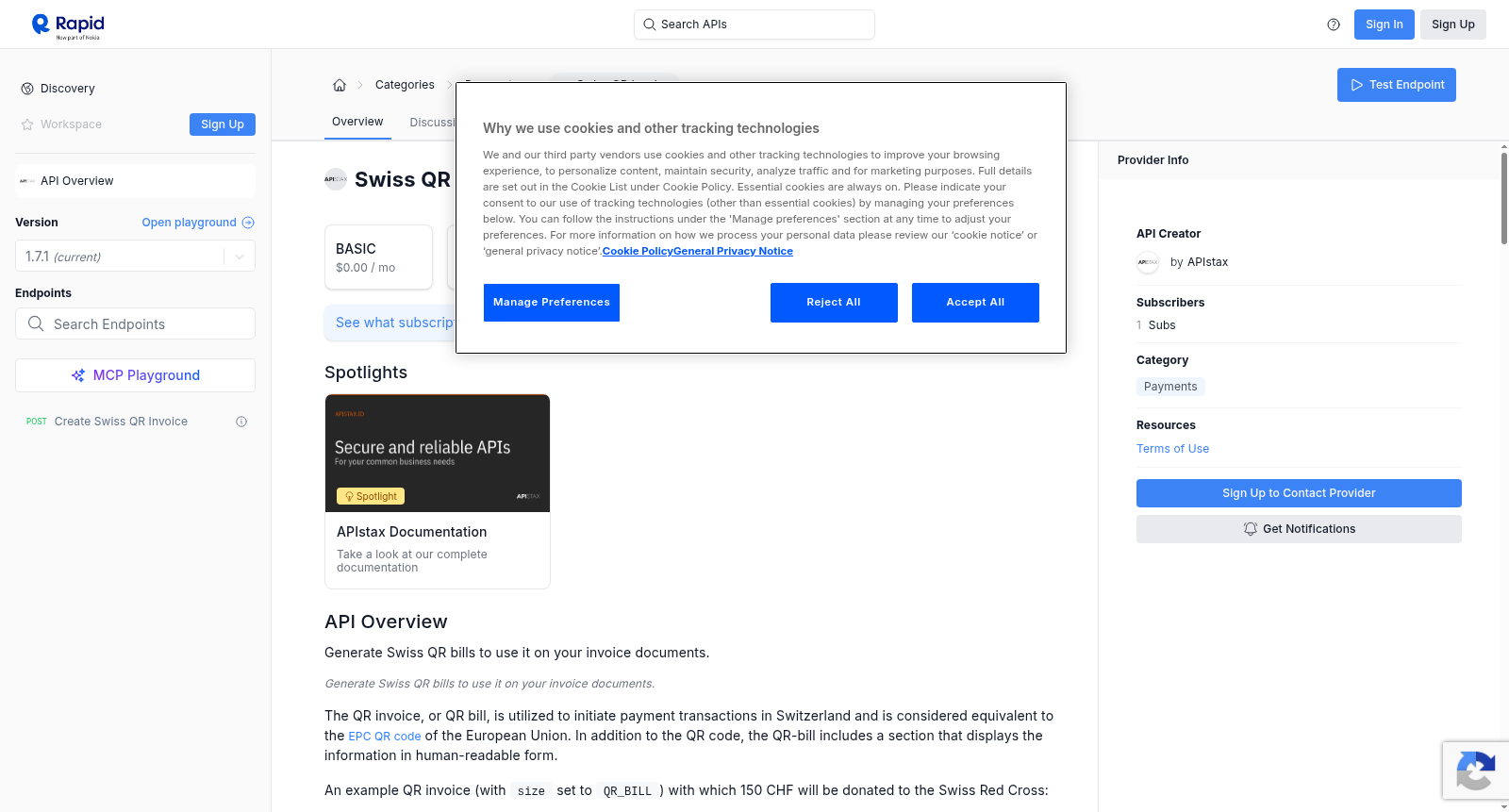Viewport: 1509px width, 812px height.
Task: Open the Discovery compass icon
Action: pyautogui.click(x=27, y=89)
